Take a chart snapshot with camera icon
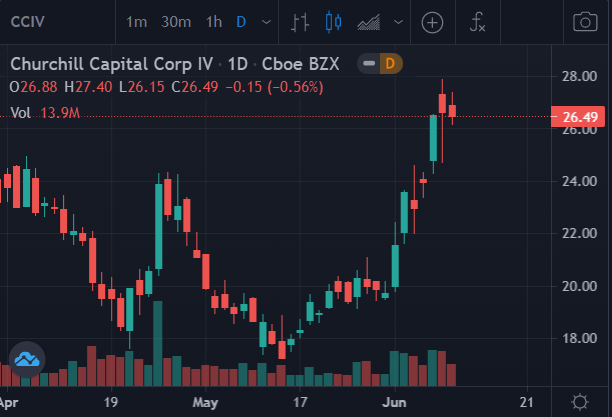 tap(585, 22)
